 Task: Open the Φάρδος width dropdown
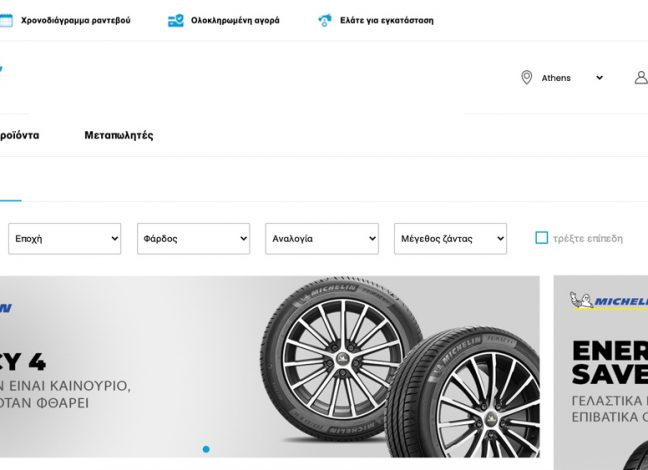[193, 239]
